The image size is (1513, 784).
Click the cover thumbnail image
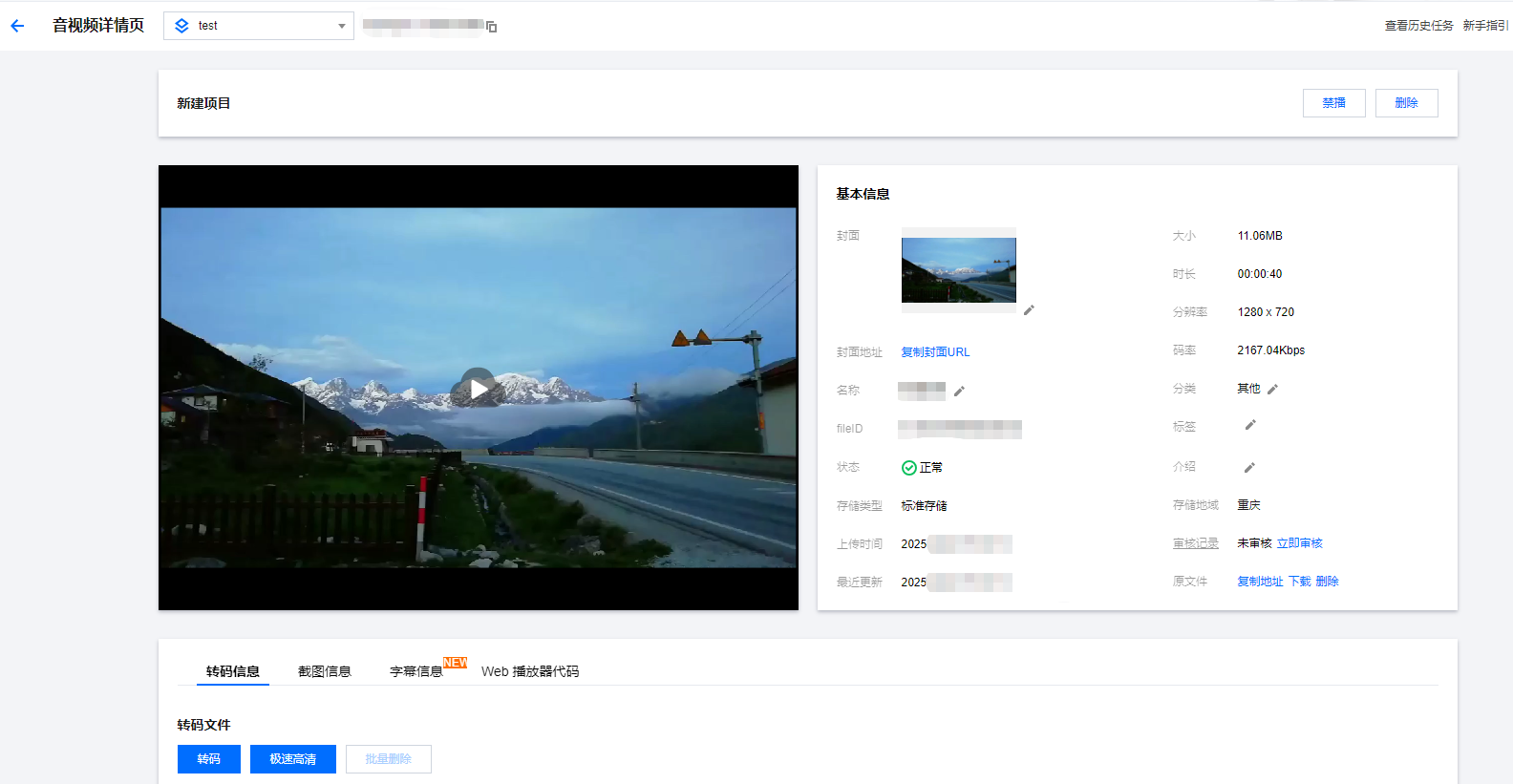click(x=958, y=270)
